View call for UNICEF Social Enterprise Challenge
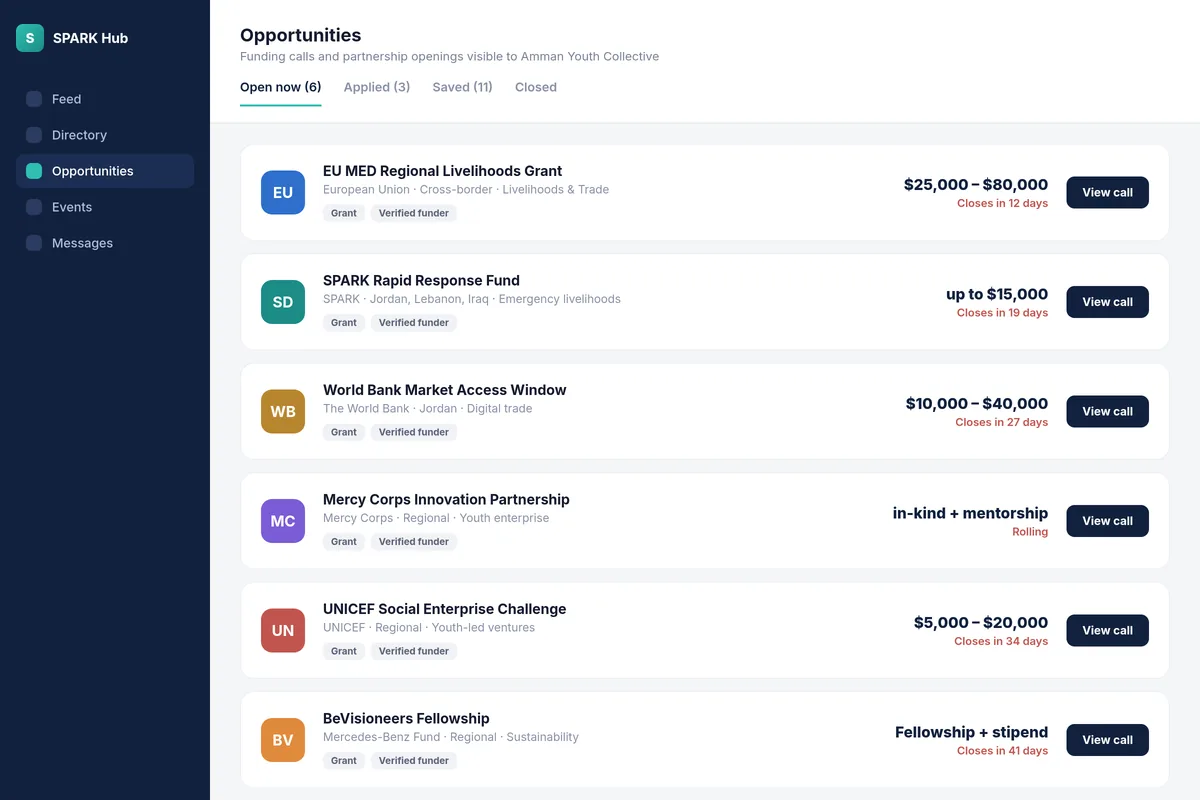 tap(1107, 630)
